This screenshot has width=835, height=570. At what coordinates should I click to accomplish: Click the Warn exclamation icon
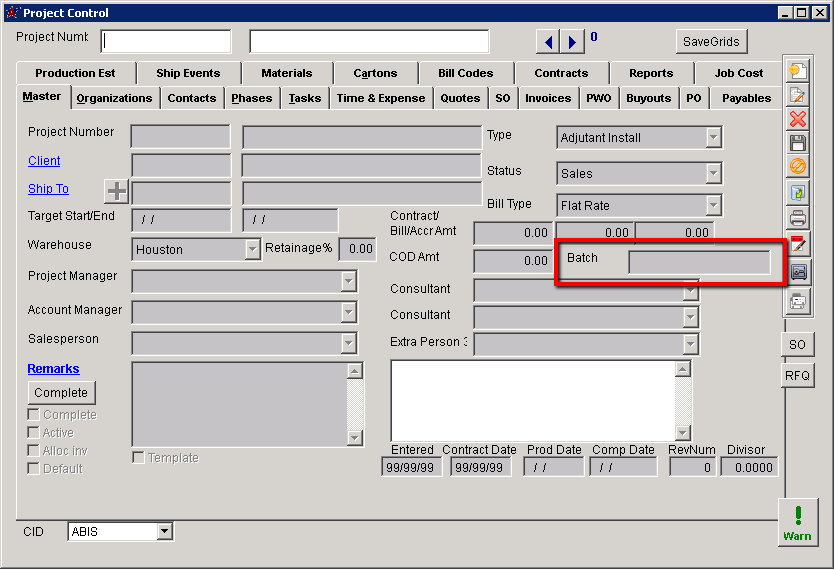797,522
